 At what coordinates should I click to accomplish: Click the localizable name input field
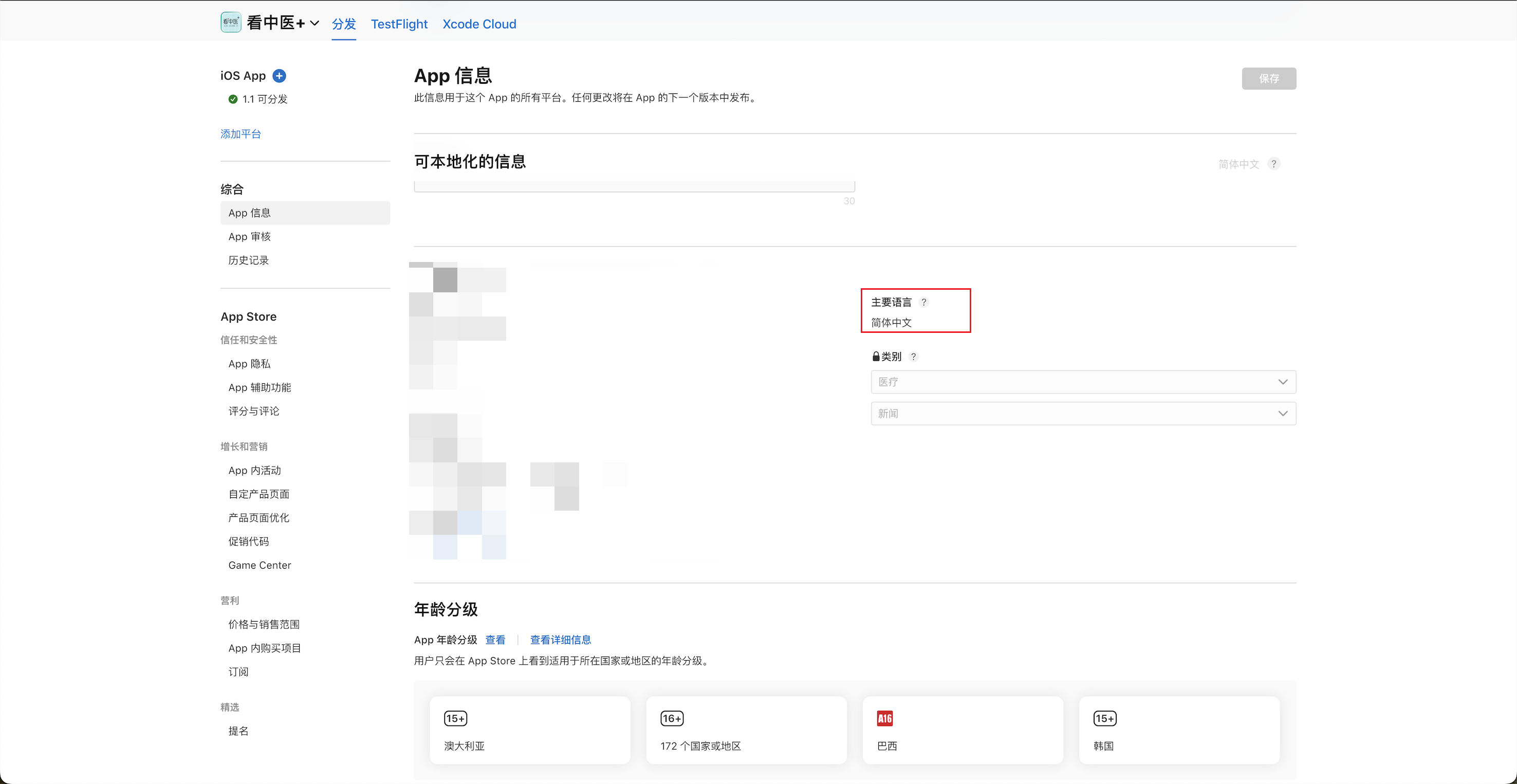tap(634, 186)
